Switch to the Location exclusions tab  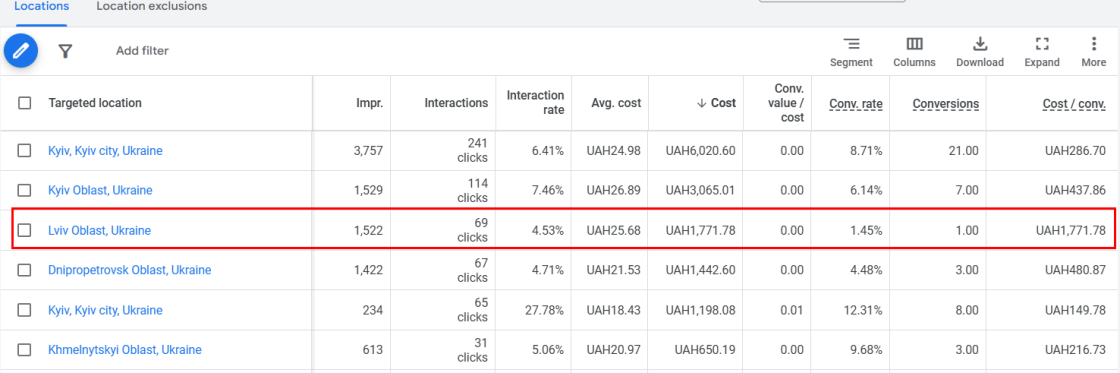151,6
